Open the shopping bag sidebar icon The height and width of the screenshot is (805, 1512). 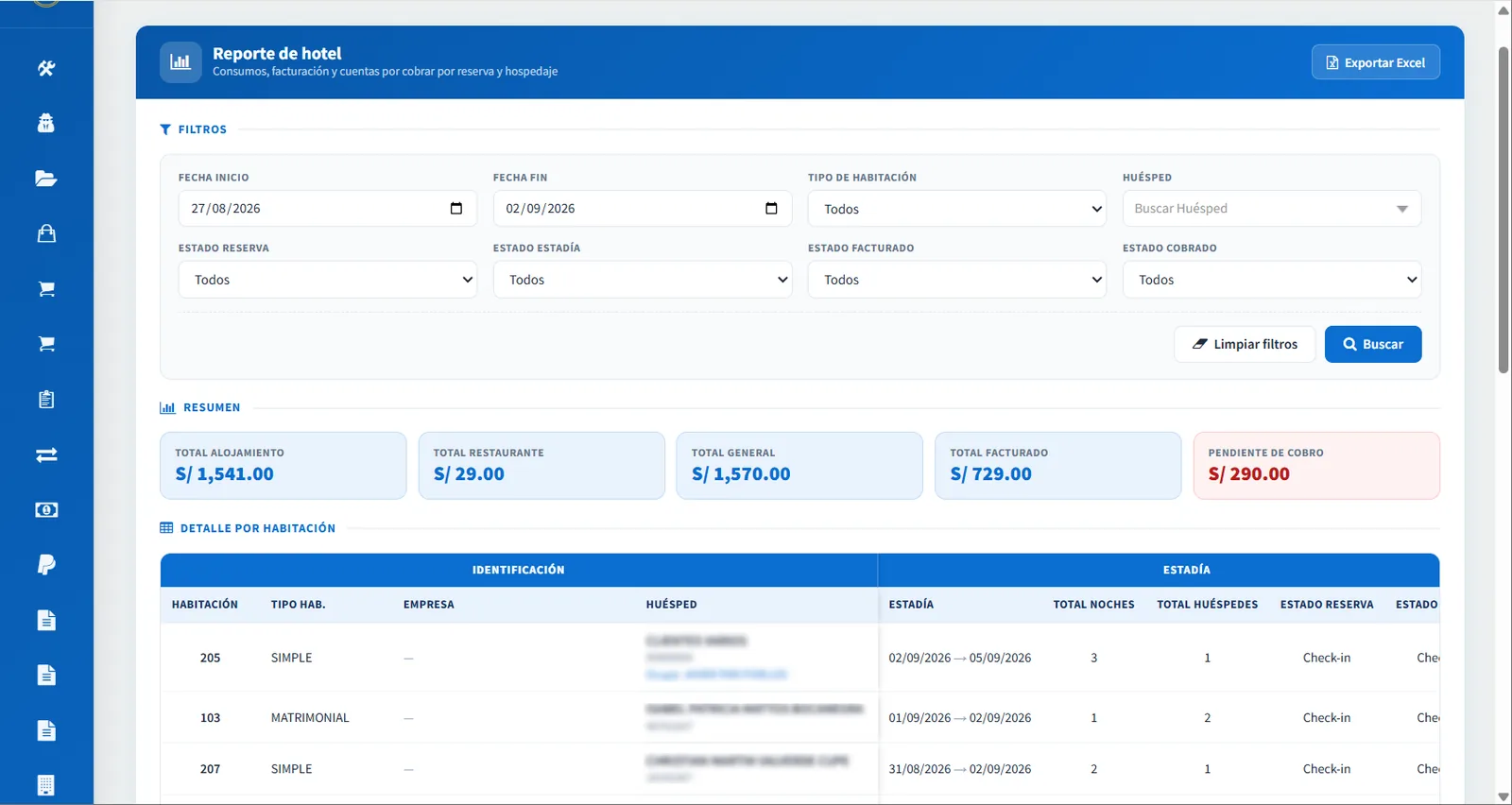(46, 233)
